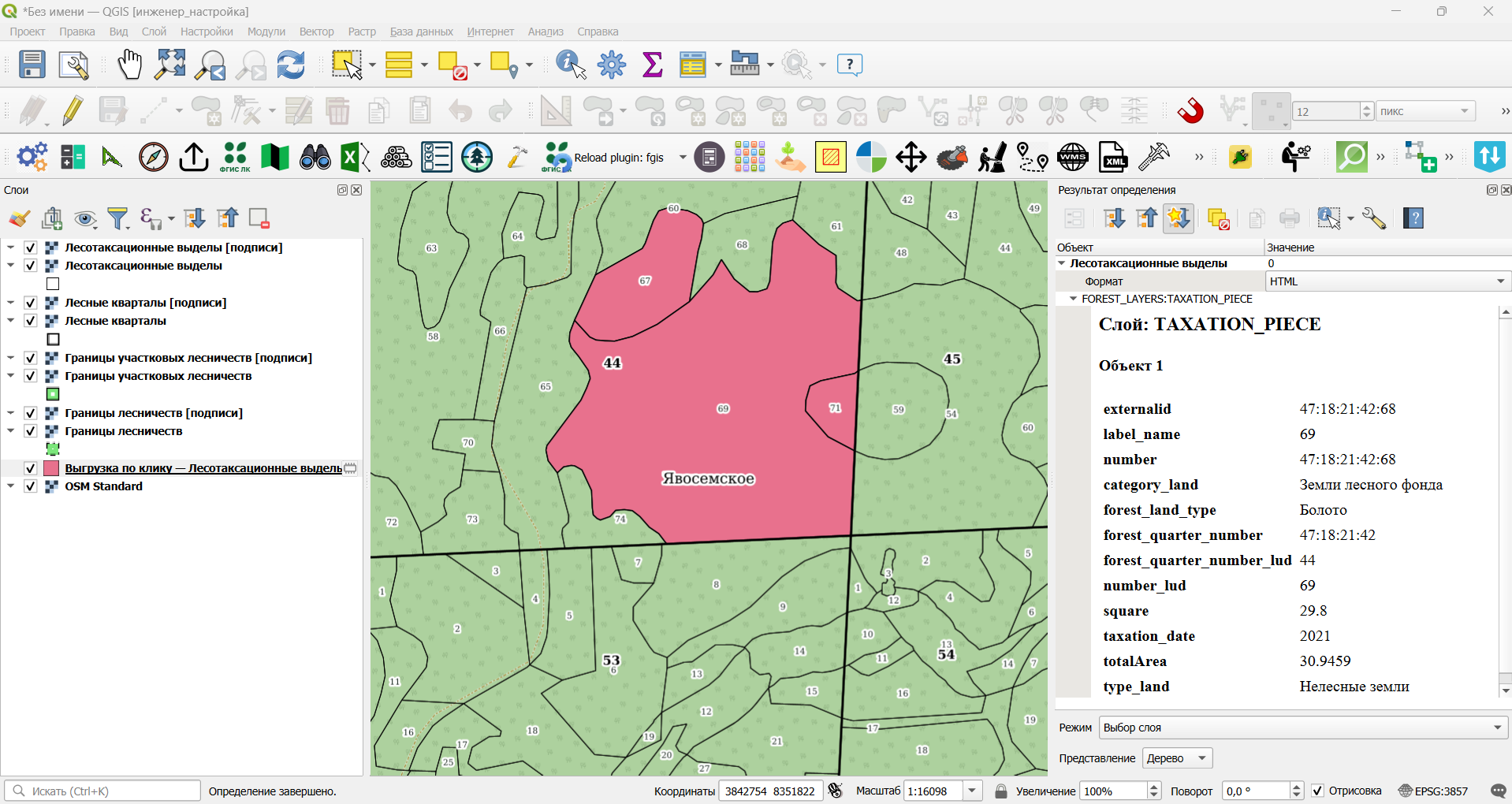
Task: Collapse the OSM Standard layer tree node
Action: [x=10, y=486]
